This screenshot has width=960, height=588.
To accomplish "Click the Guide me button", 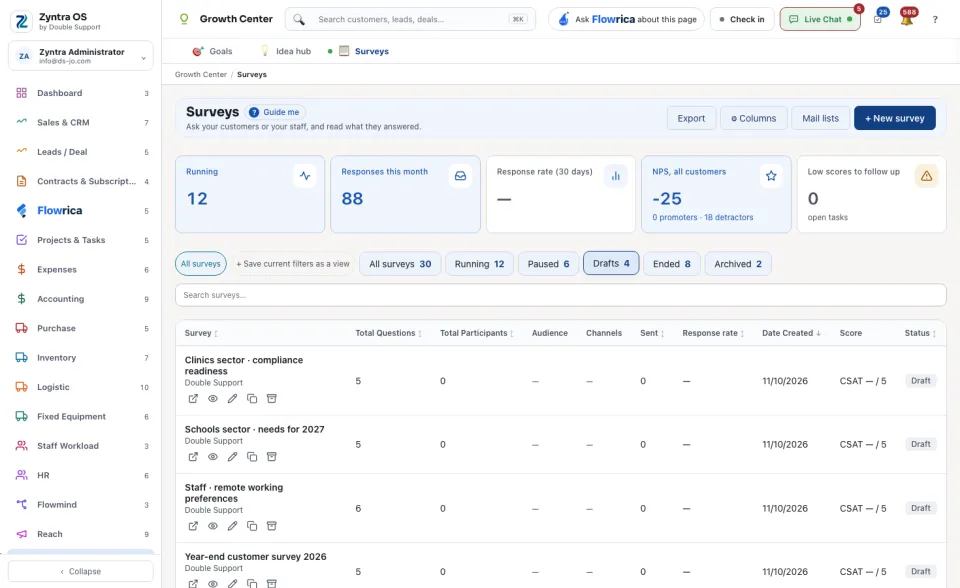I will point(276,112).
